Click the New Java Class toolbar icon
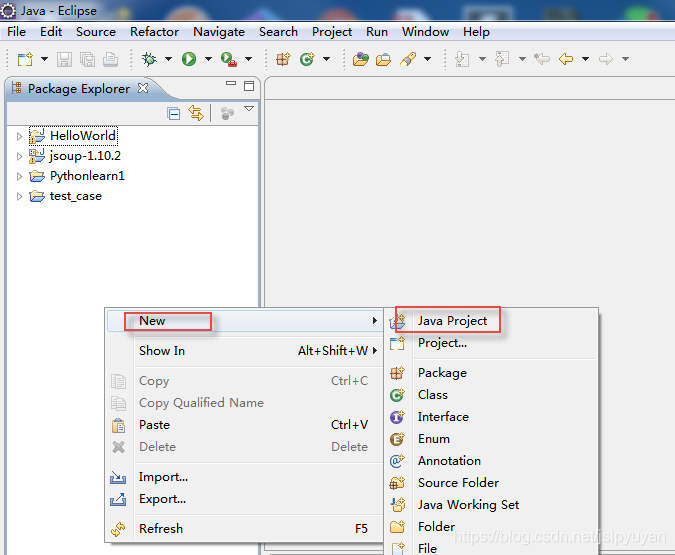Image resolution: width=675 pixels, height=555 pixels. coord(307,59)
